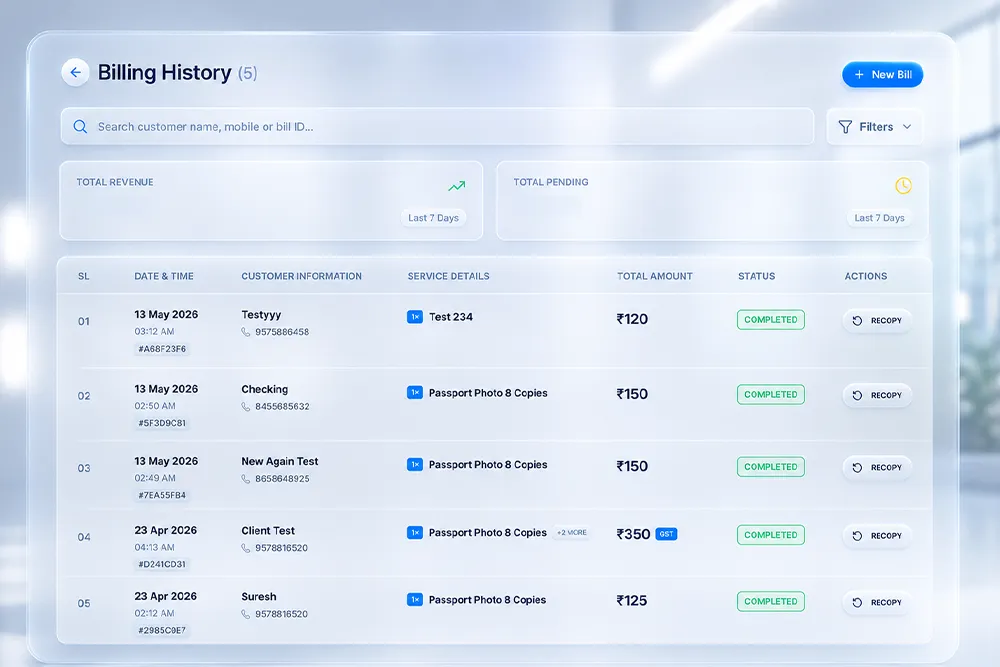Click the funnel filter icon
1000x667 pixels.
(845, 127)
